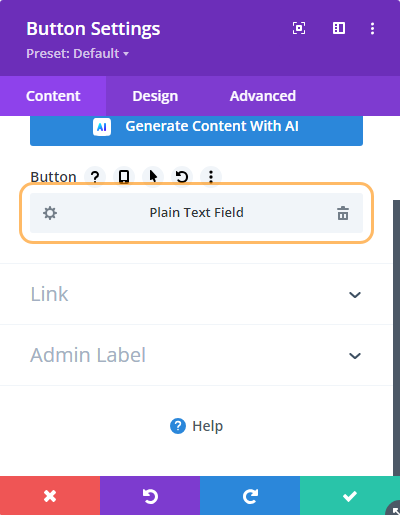Click the responsive phone icon beside Button
This screenshot has height=515, width=400.
pos(124,177)
